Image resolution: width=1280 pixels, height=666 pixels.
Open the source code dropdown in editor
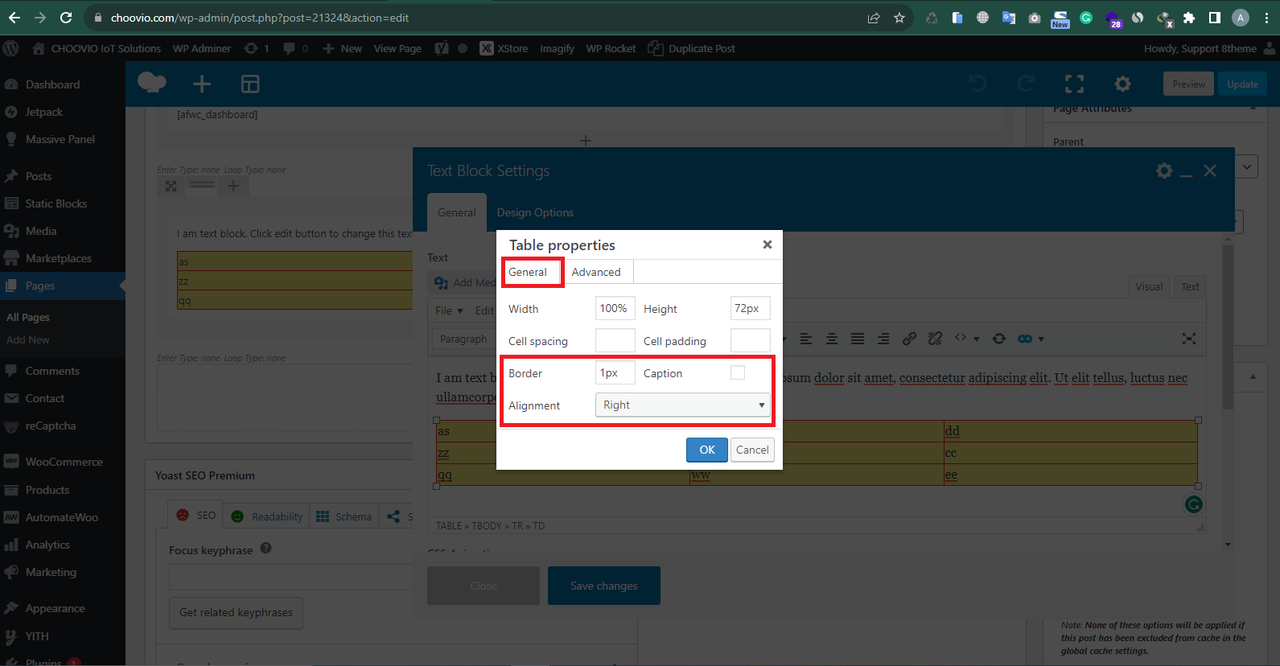coord(966,339)
